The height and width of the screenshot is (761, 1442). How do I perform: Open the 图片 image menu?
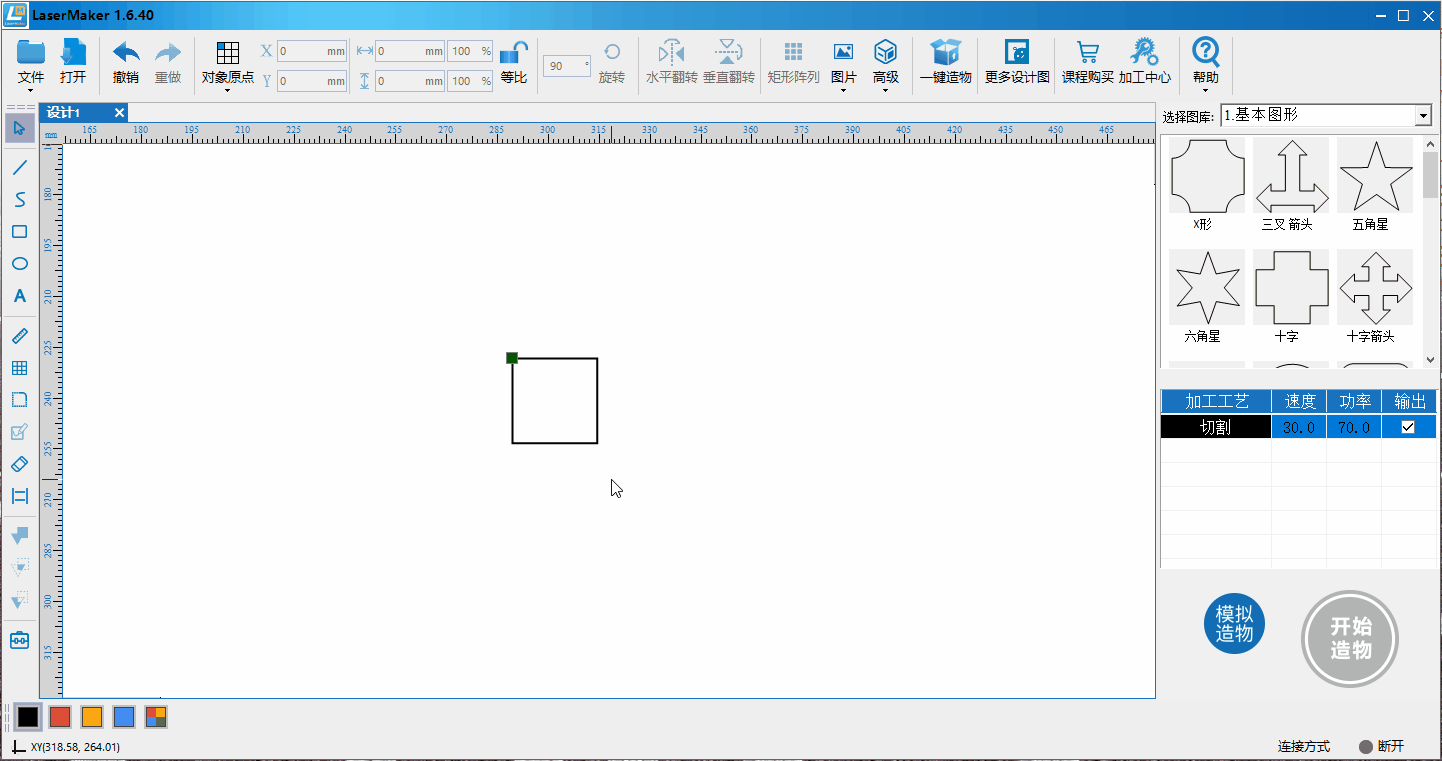pos(843,52)
